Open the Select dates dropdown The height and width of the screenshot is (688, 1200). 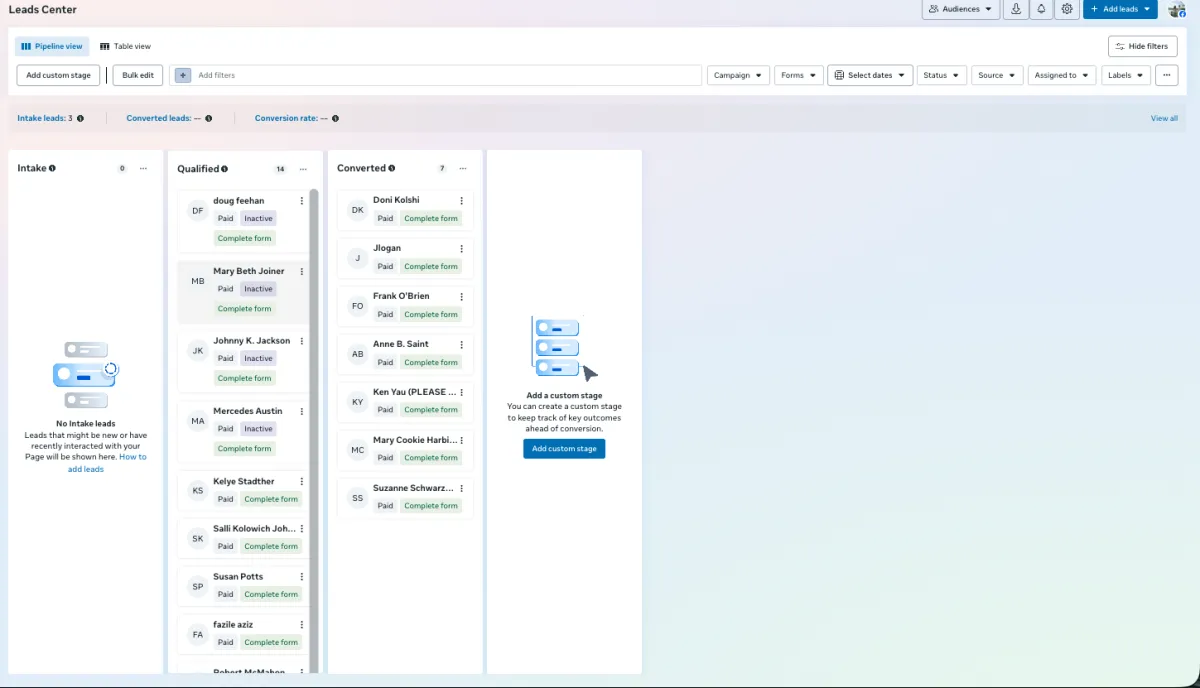pyautogui.click(x=870, y=75)
